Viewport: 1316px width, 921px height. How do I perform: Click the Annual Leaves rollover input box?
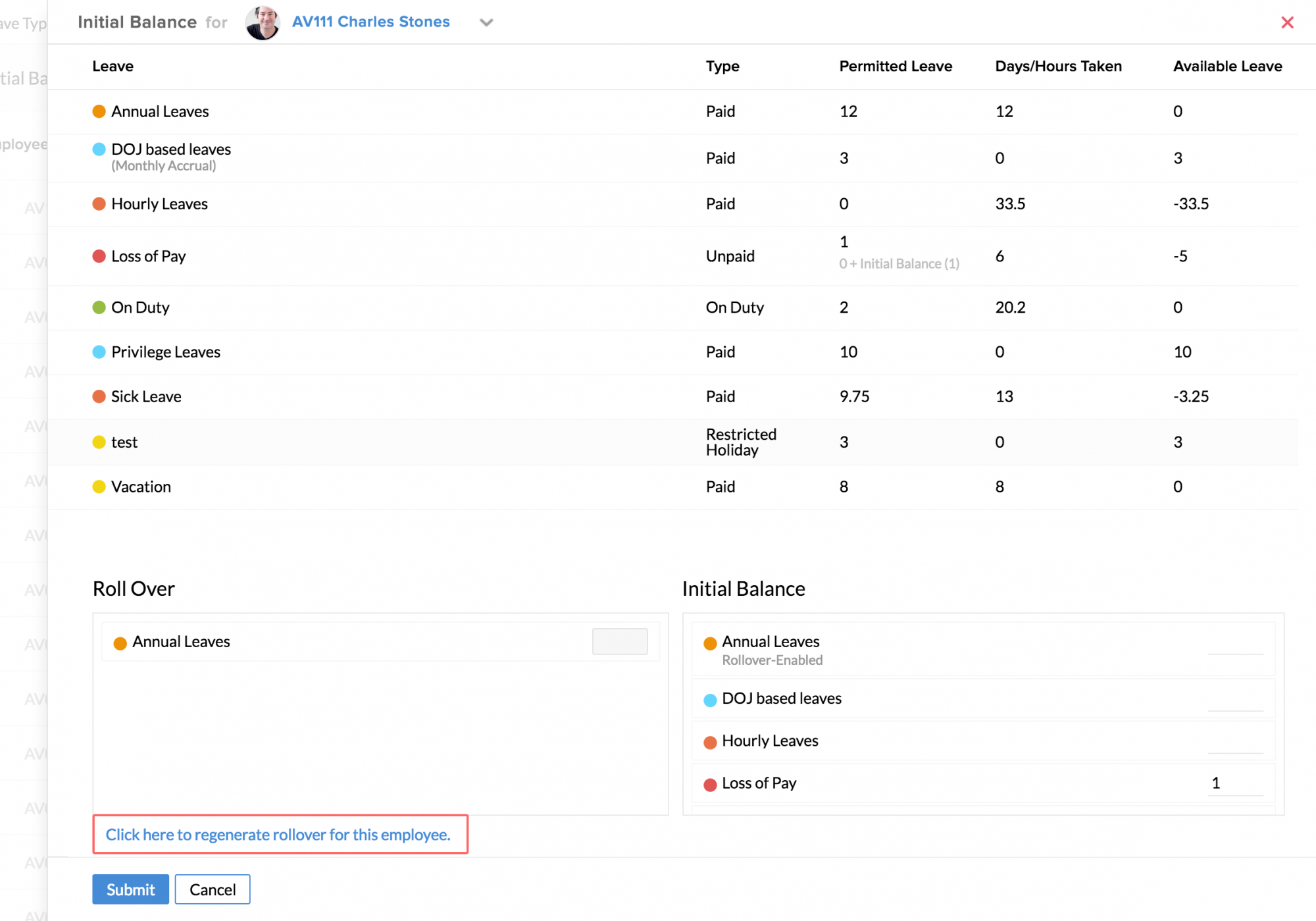pyautogui.click(x=619, y=641)
